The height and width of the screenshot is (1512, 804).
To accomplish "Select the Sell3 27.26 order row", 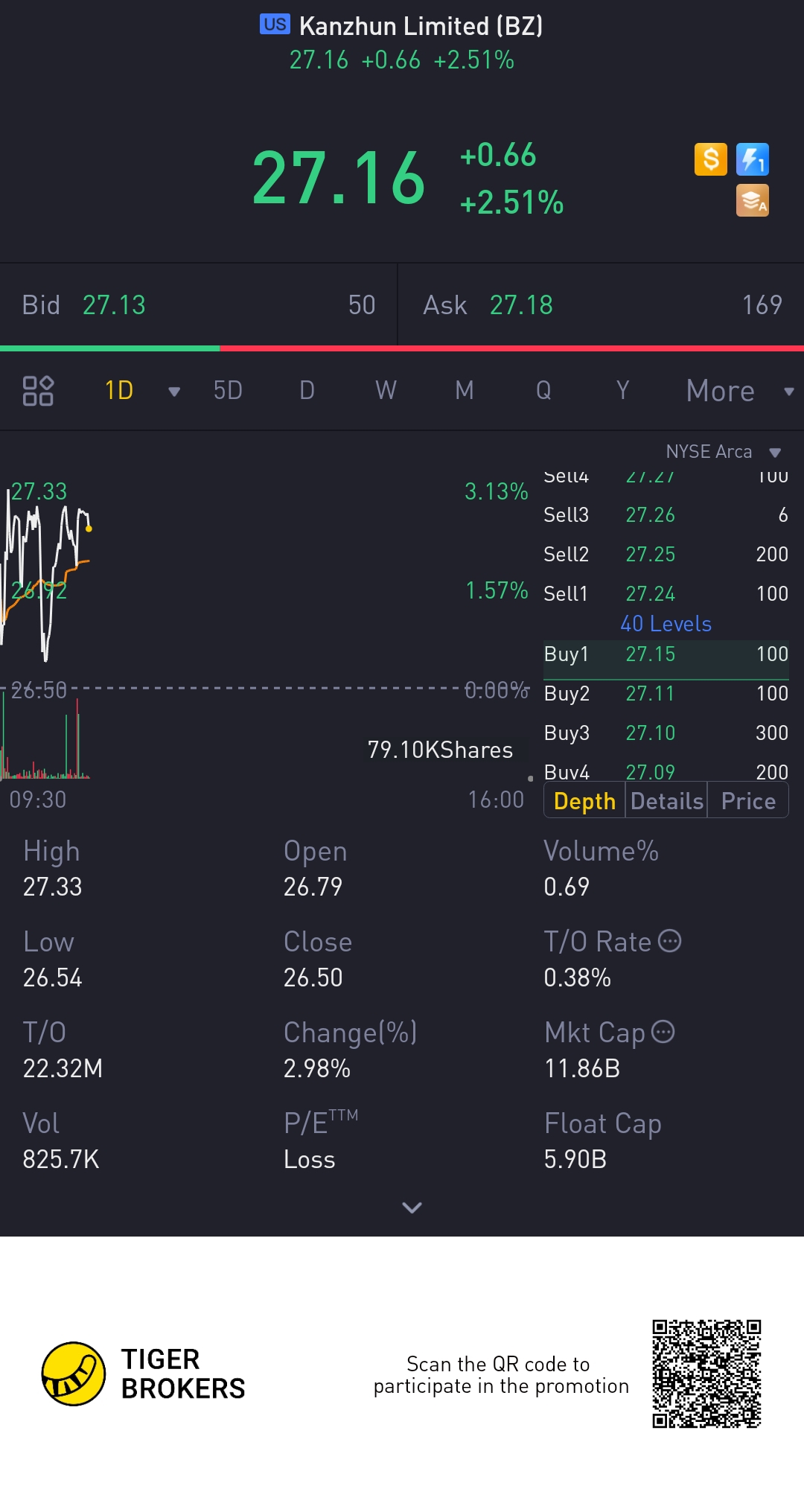I will tap(666, 514).
